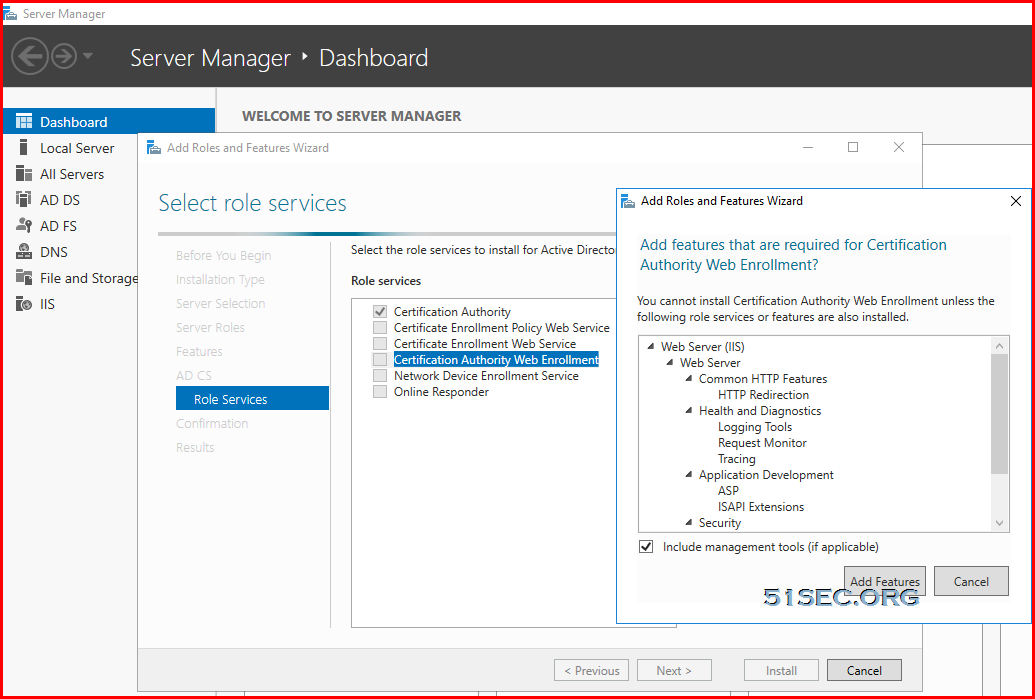Select Tracing in the features tree
Image resolution: width=1035 pixels, height=699 pixels.
pos(737,459)
